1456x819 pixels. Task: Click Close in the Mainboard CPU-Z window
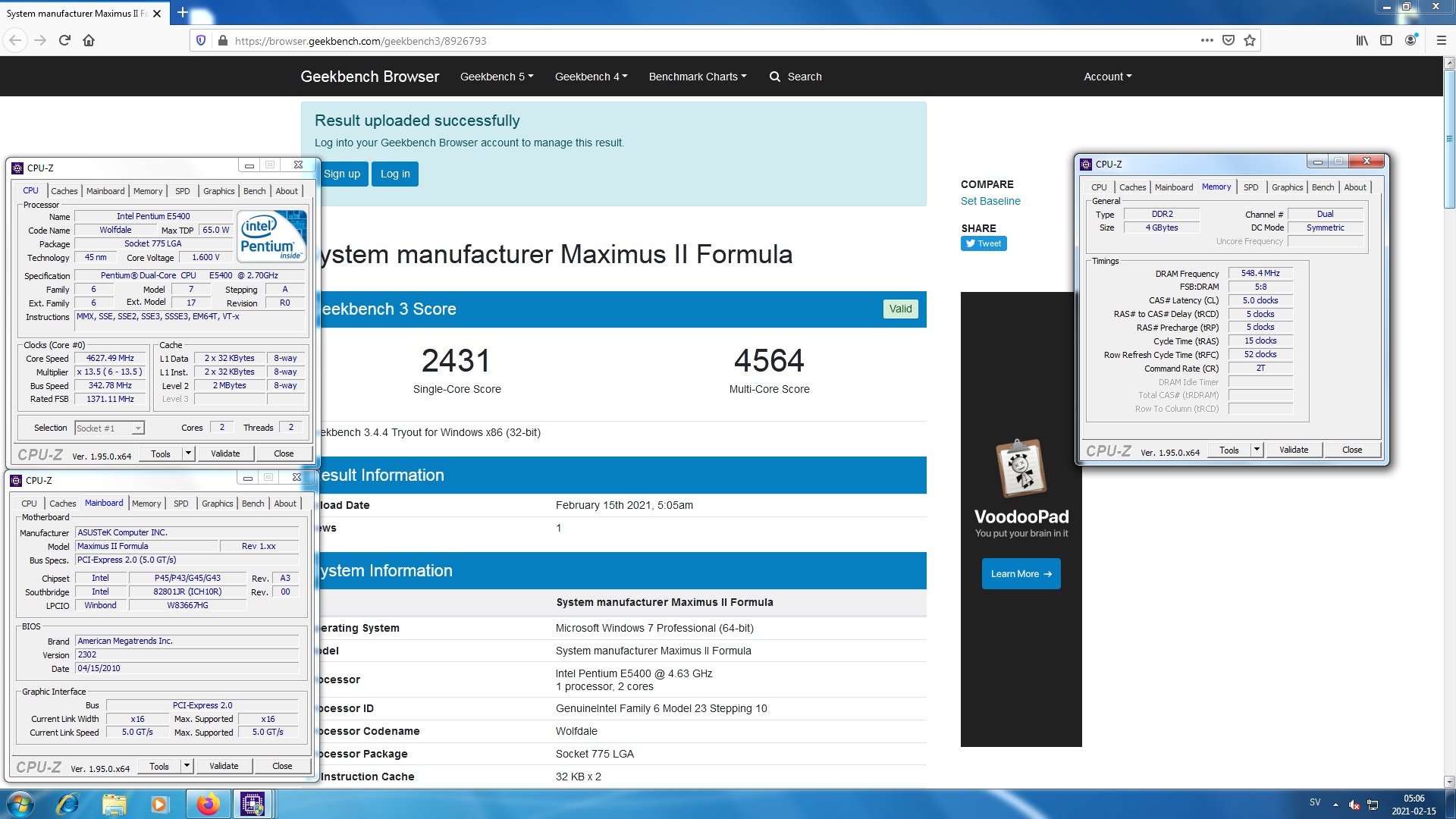(282, 766)
